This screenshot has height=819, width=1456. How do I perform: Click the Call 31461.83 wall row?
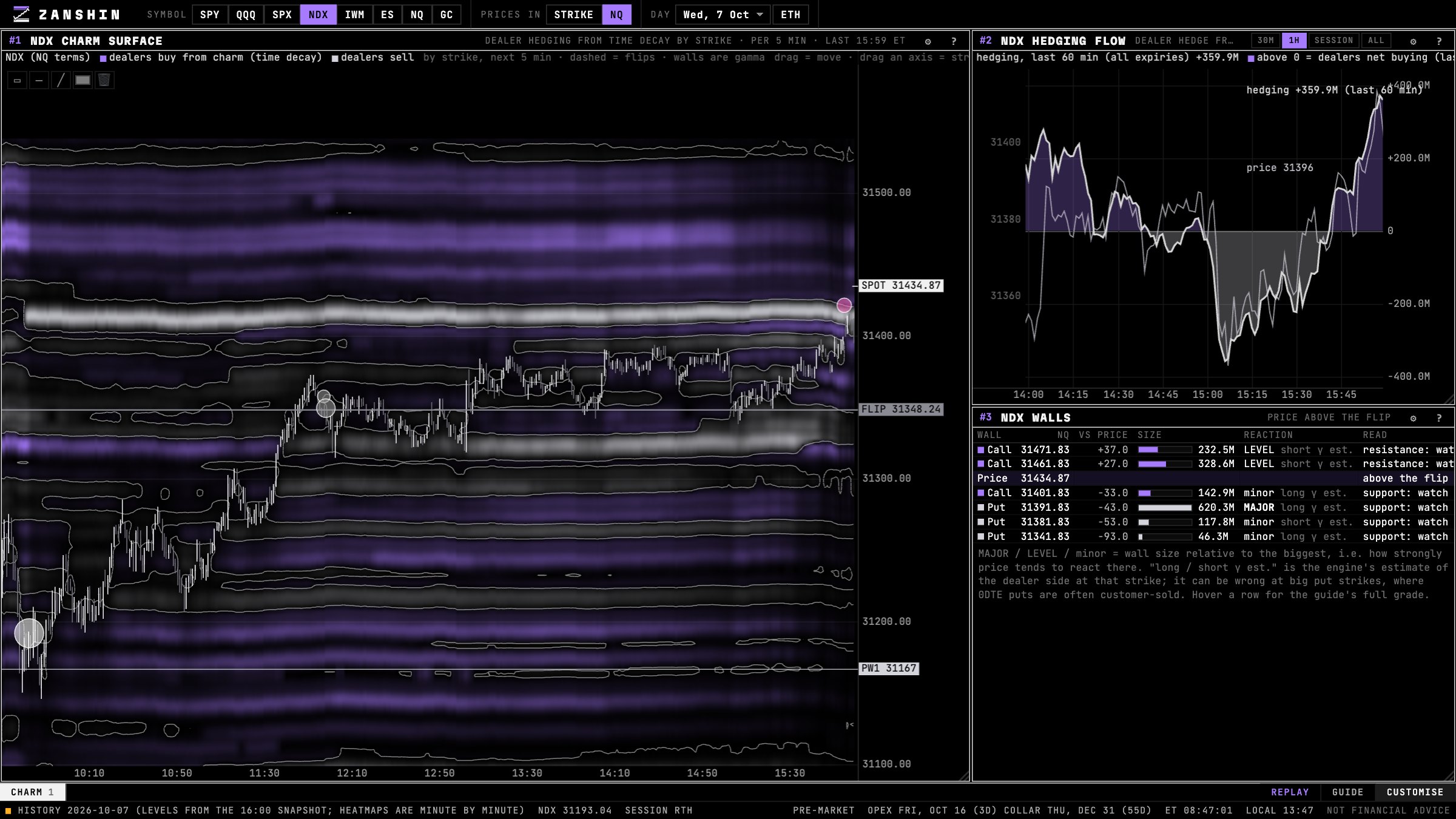click(x=1213, y=464)
